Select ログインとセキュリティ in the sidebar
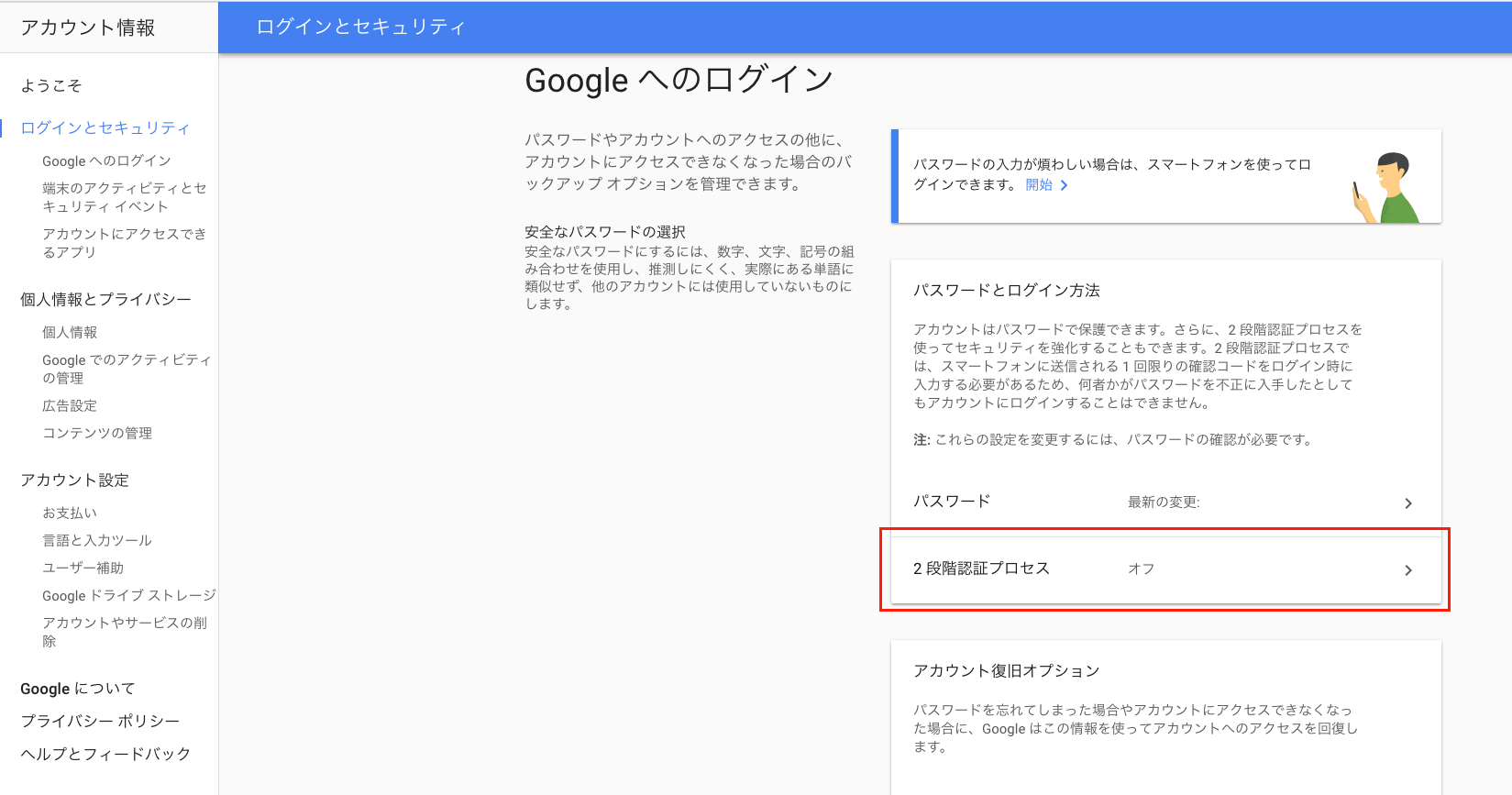Viewport: 1512px width, 795px height. click(x=105, y=127)
